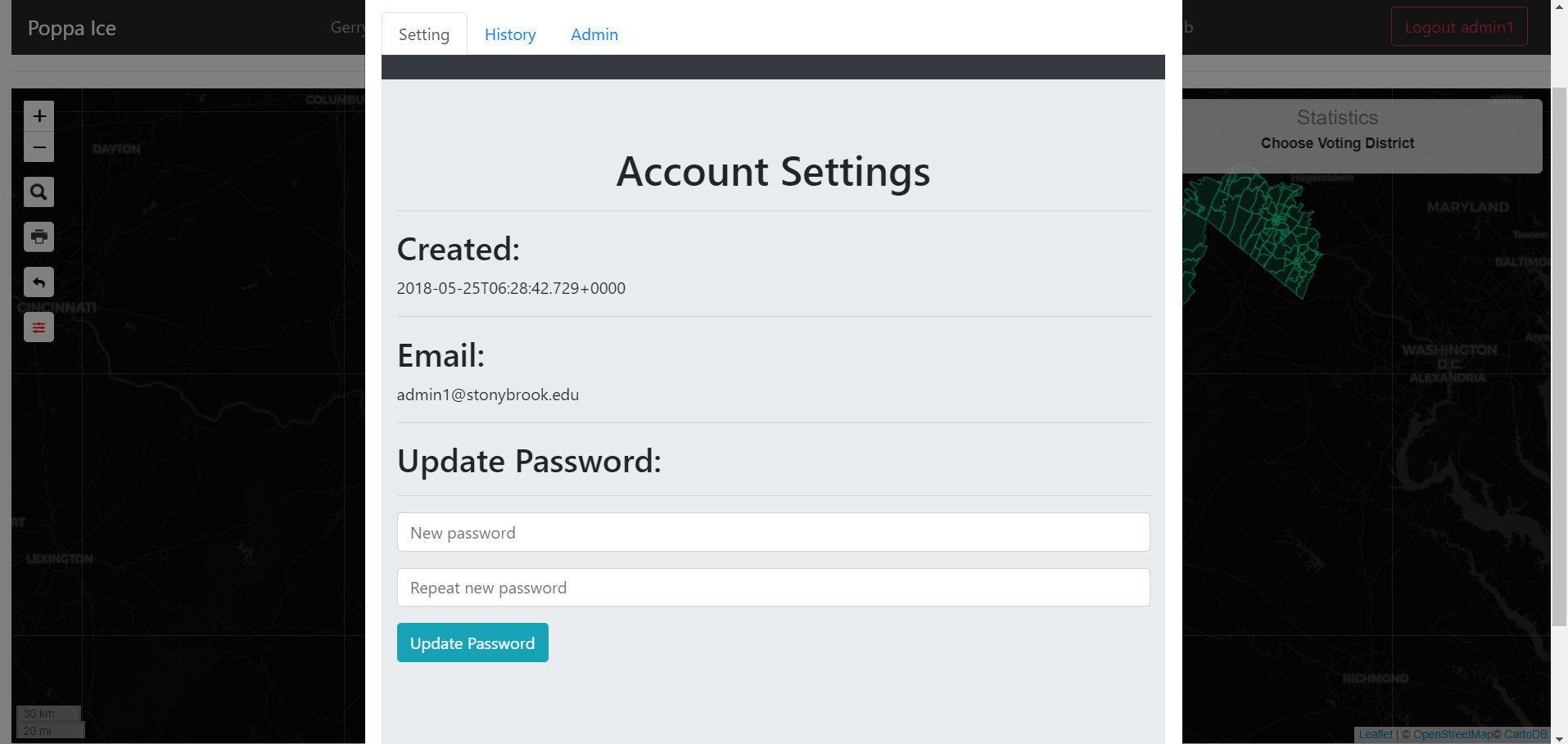This screenshot has width=1568, height=744.
Task: Select the admin1@stonybrook.edu email text
Action: point(488,395)
